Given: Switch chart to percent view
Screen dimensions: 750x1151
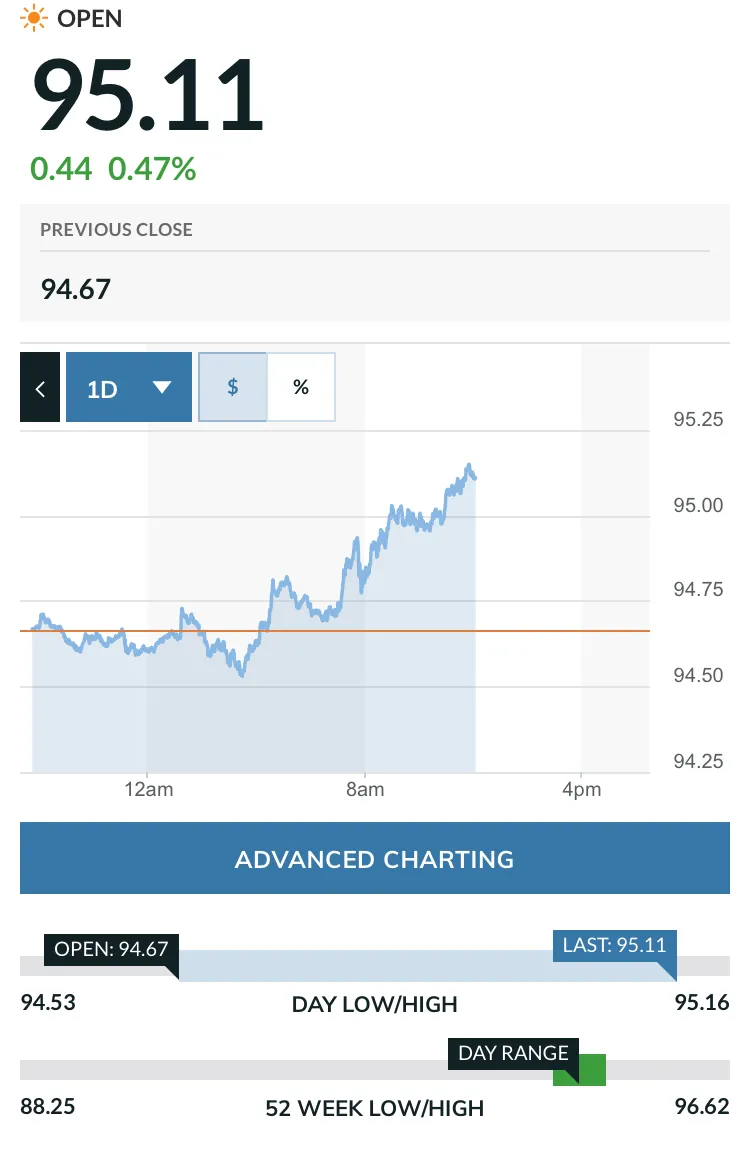Looking at the screenshot, I should (301, 387).
